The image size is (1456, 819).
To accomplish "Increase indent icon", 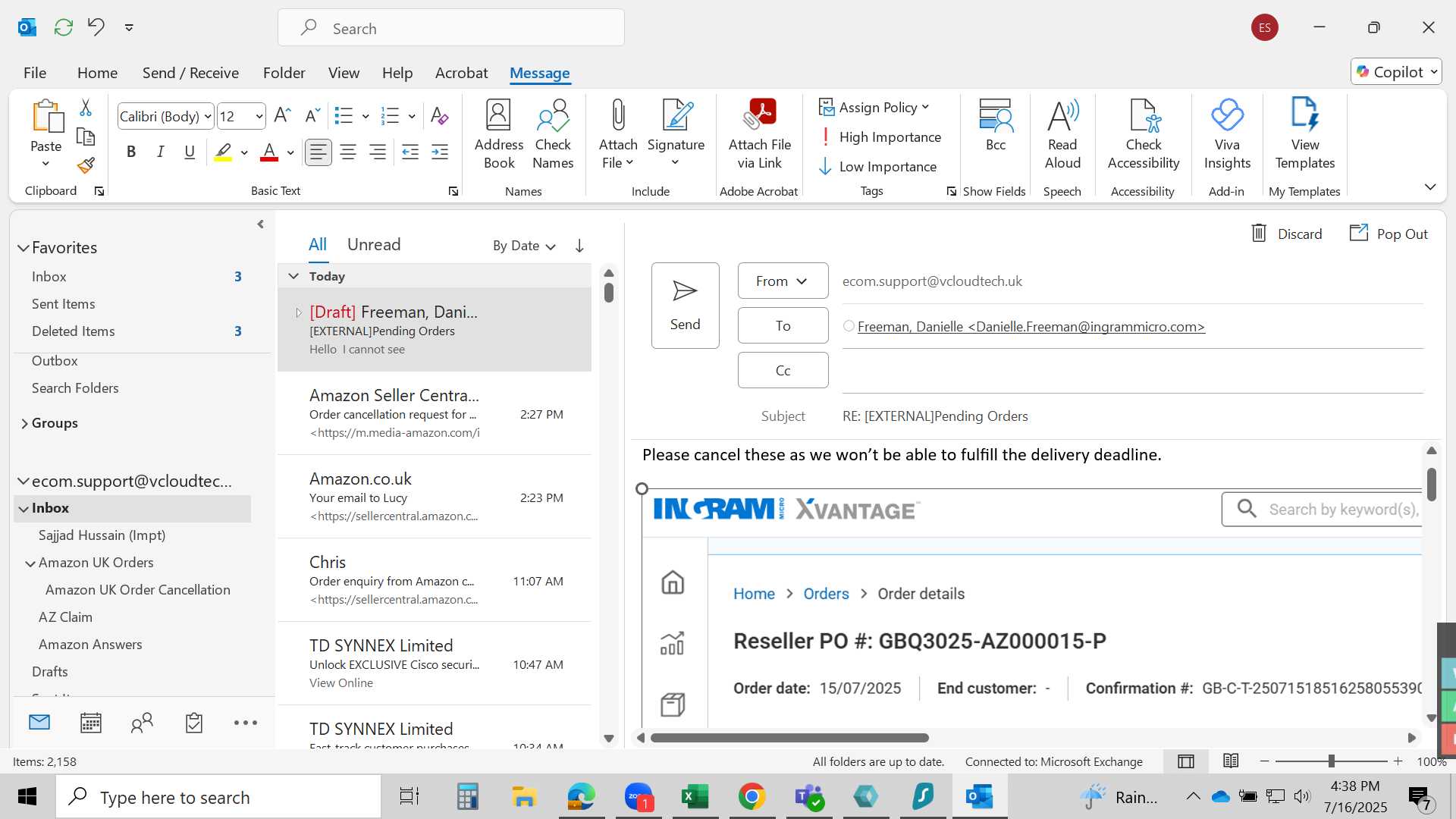I will coord(440,152).
